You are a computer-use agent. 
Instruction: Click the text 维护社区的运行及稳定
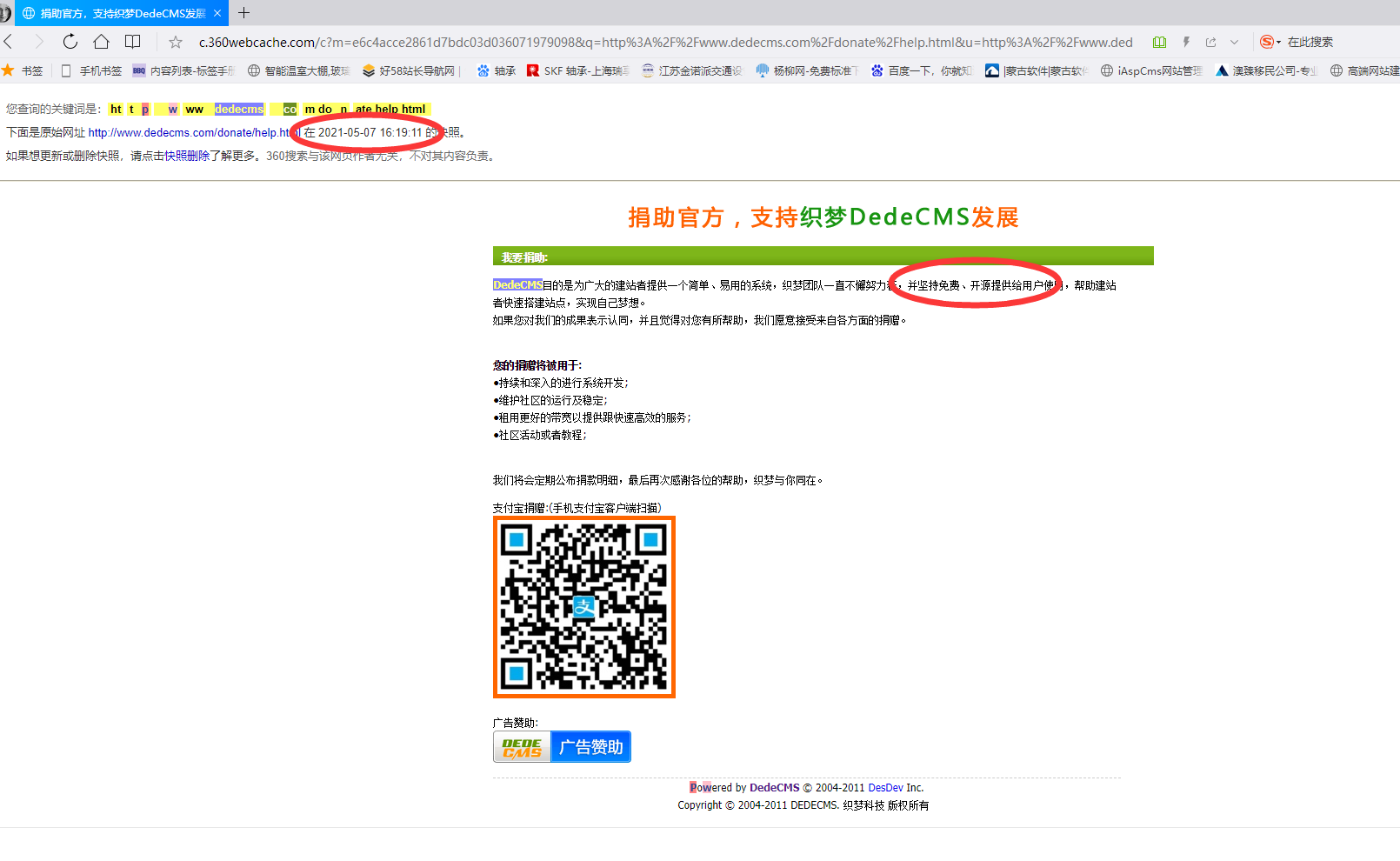pos(552,400)
